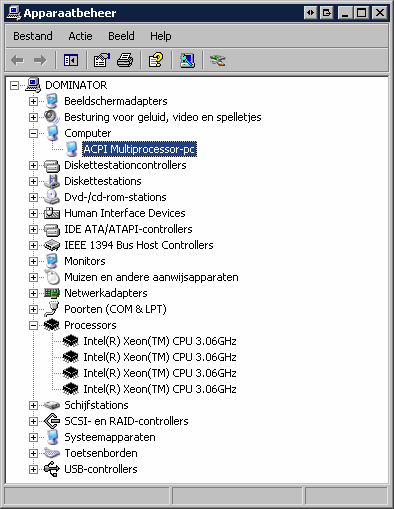
Task: Click the IEEE 1394 Bus icon
Action: (52, 245)
